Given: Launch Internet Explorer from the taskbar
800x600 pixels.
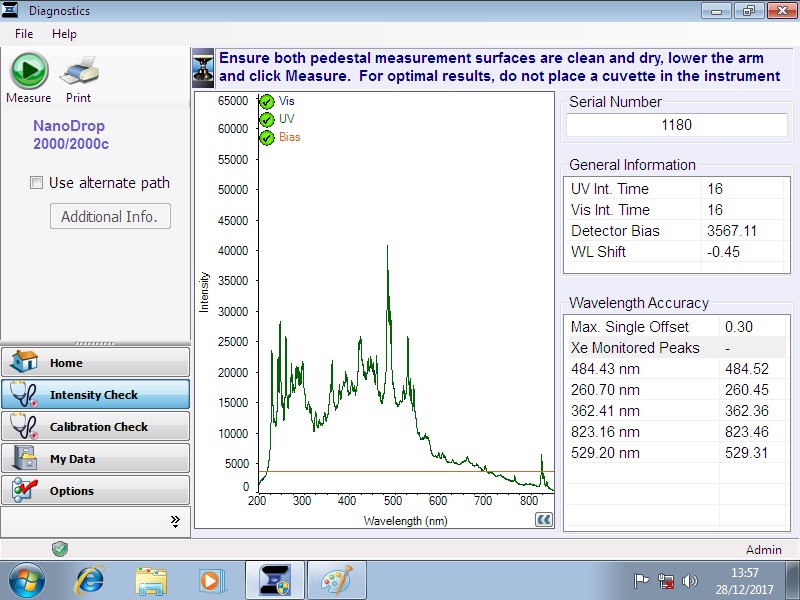Looking at the screenshot, I should 90,580.
